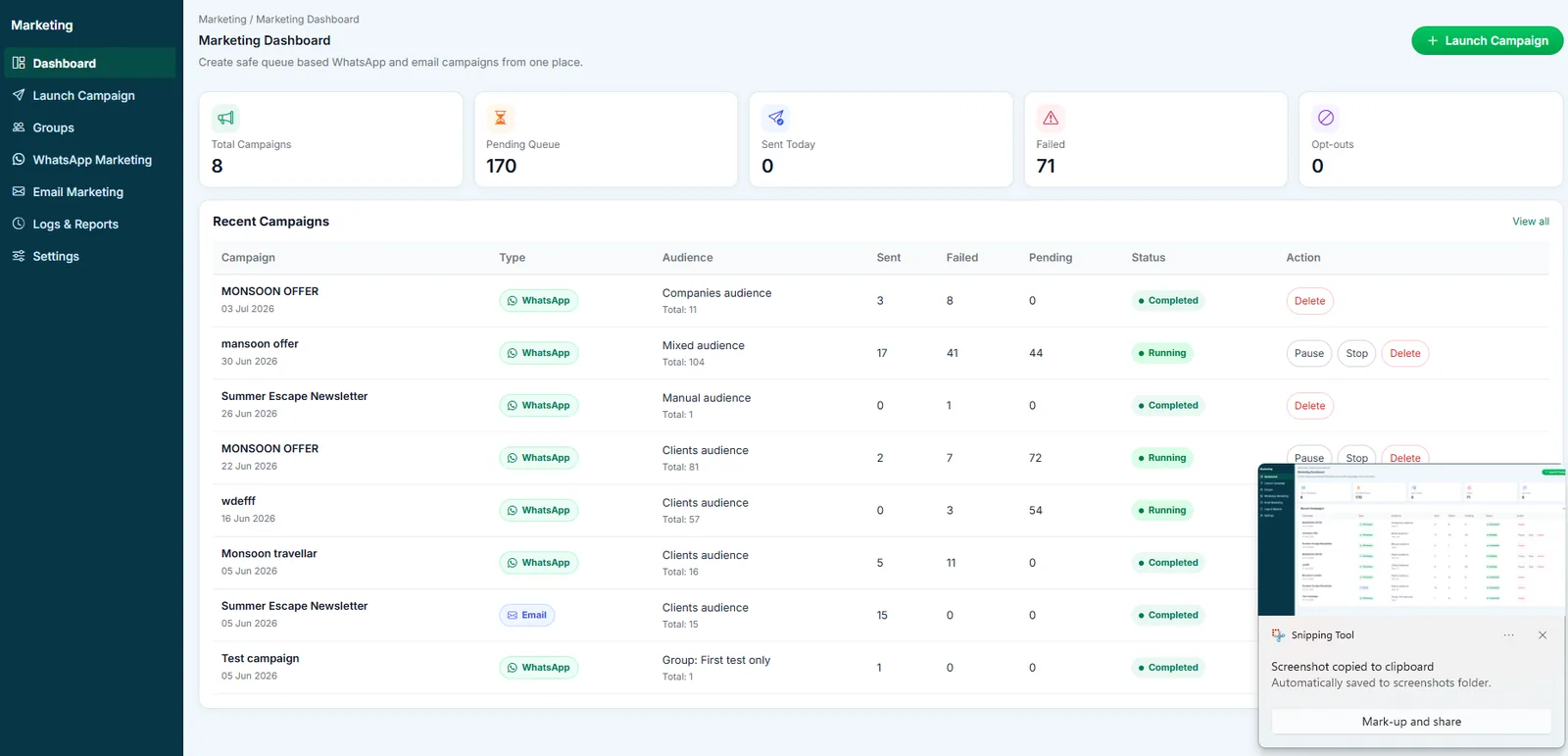
Task: Delete the mansoon offer campaign
Action: (1404, 353)
